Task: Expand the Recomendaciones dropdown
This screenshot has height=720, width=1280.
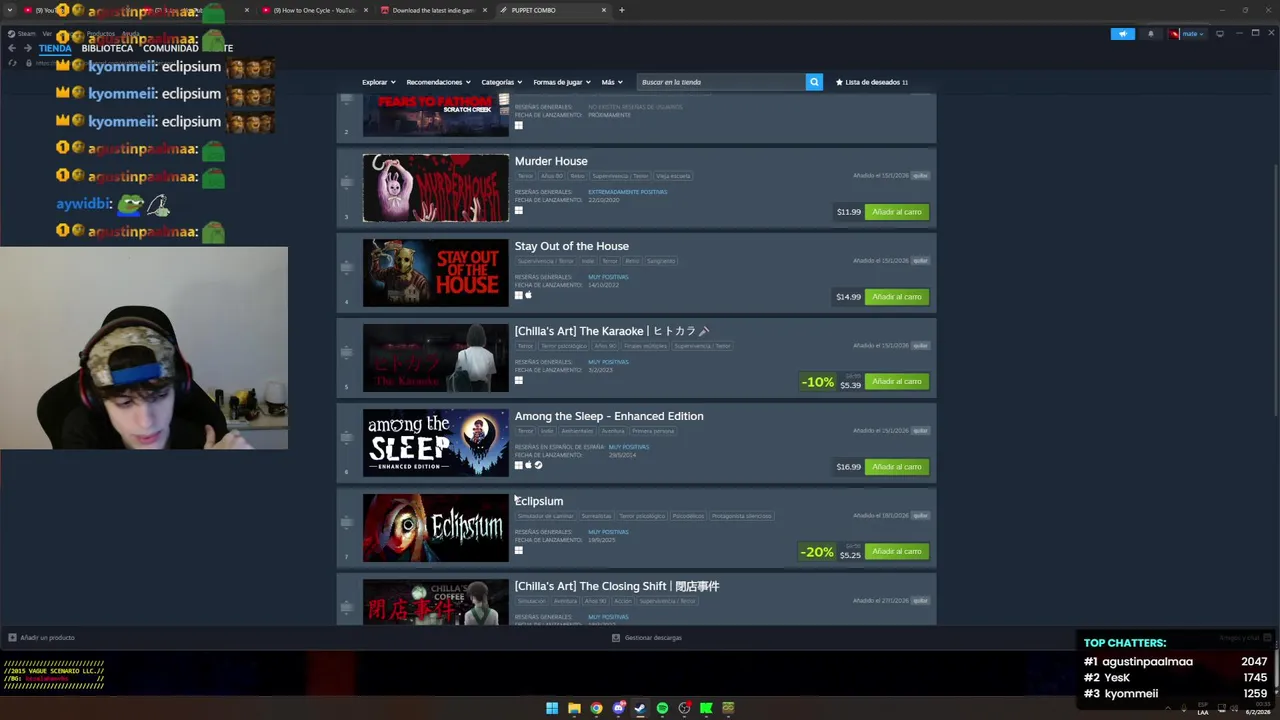Action: pyautogui.click(x=439, y=82)
